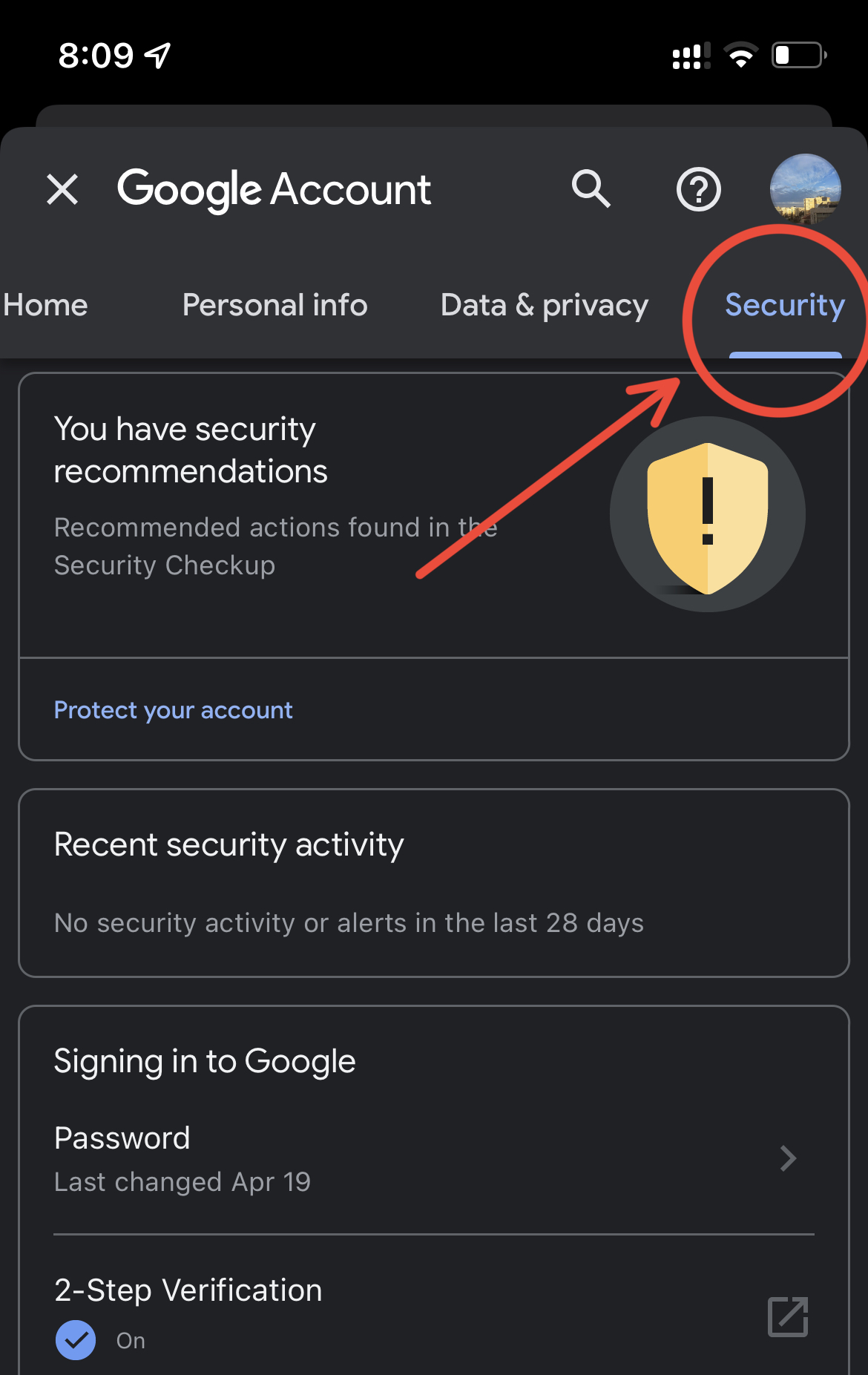868x1375 pixels.
Task: Click the blue check mark next to On
Action: (x=76, y=1340)
